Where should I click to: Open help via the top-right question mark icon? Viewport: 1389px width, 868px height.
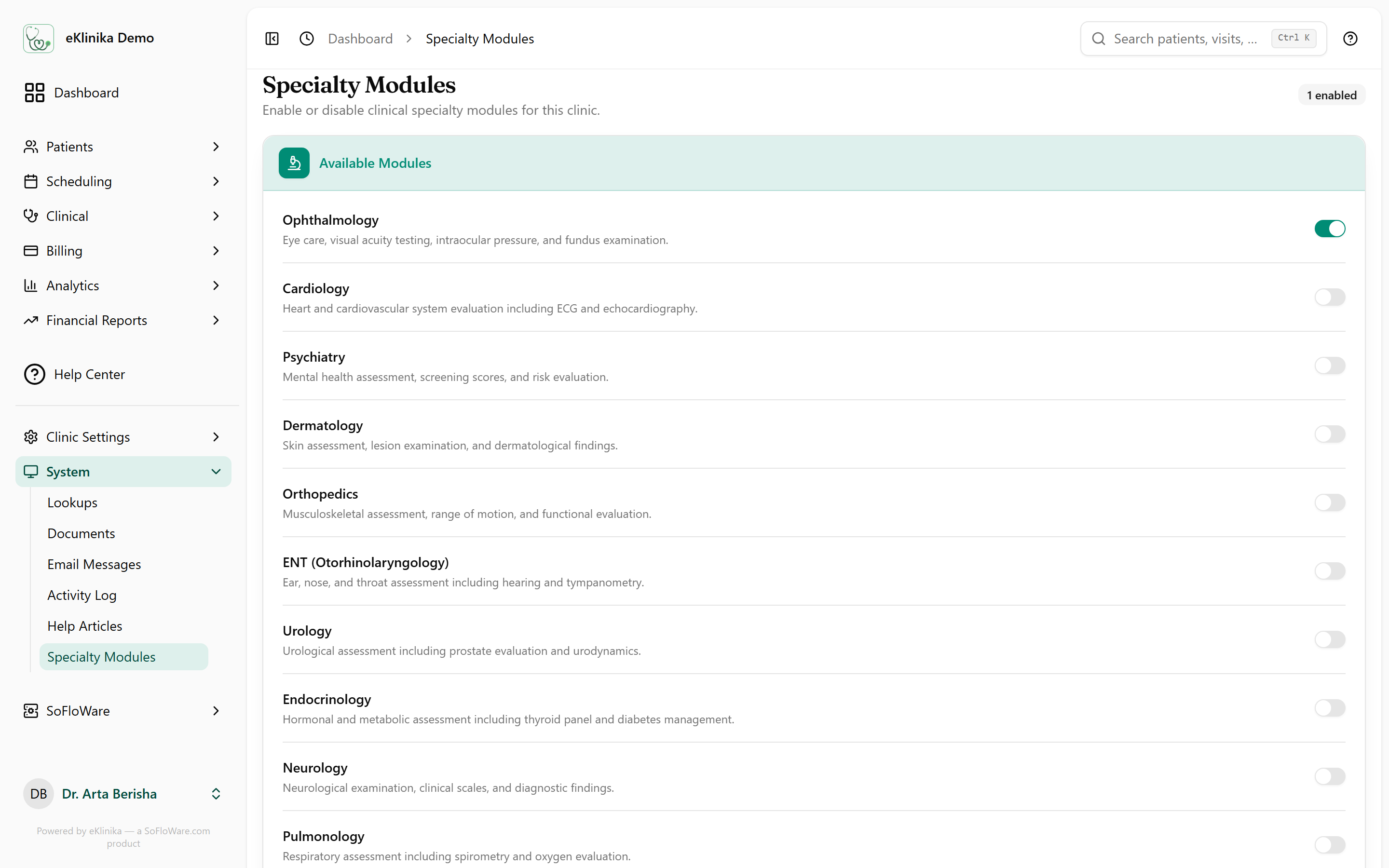[1350, 39]
